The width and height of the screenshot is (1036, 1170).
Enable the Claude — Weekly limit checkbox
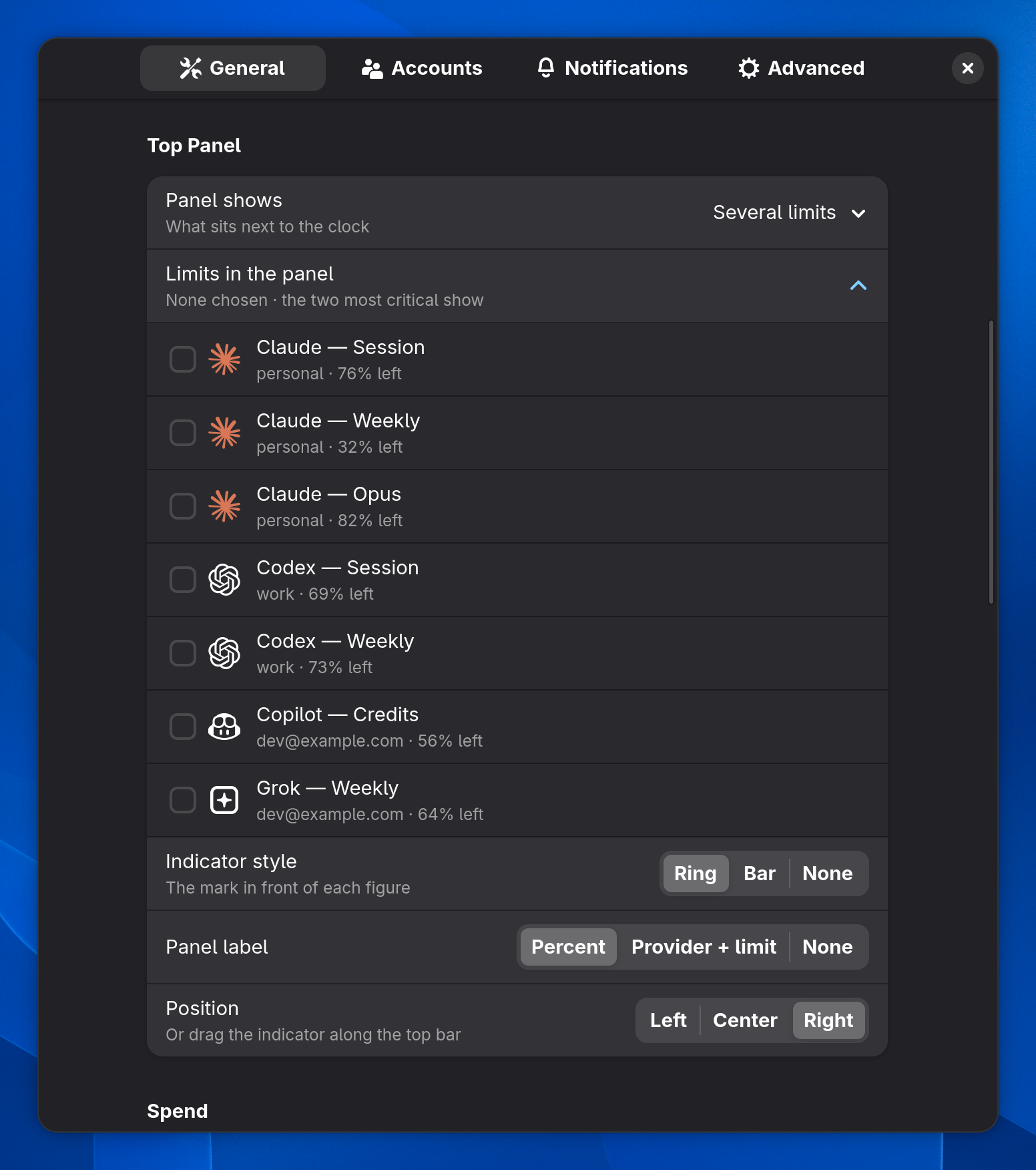(x=183, y=433)
